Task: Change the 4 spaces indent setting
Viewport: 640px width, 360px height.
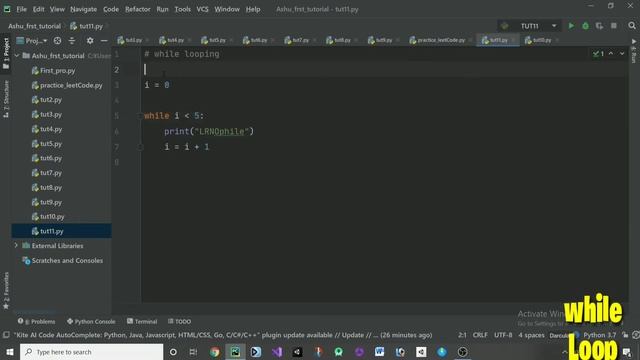Action: click(531, 335)
